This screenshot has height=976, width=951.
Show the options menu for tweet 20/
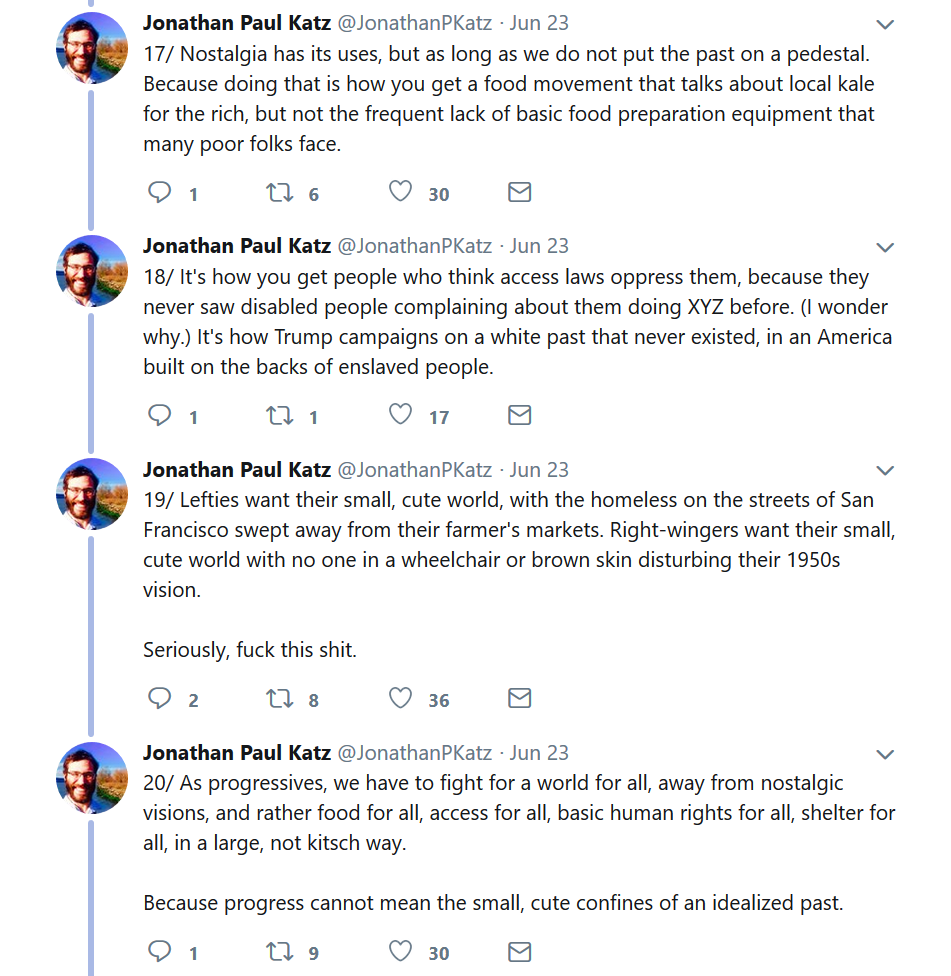click(885, 754)
